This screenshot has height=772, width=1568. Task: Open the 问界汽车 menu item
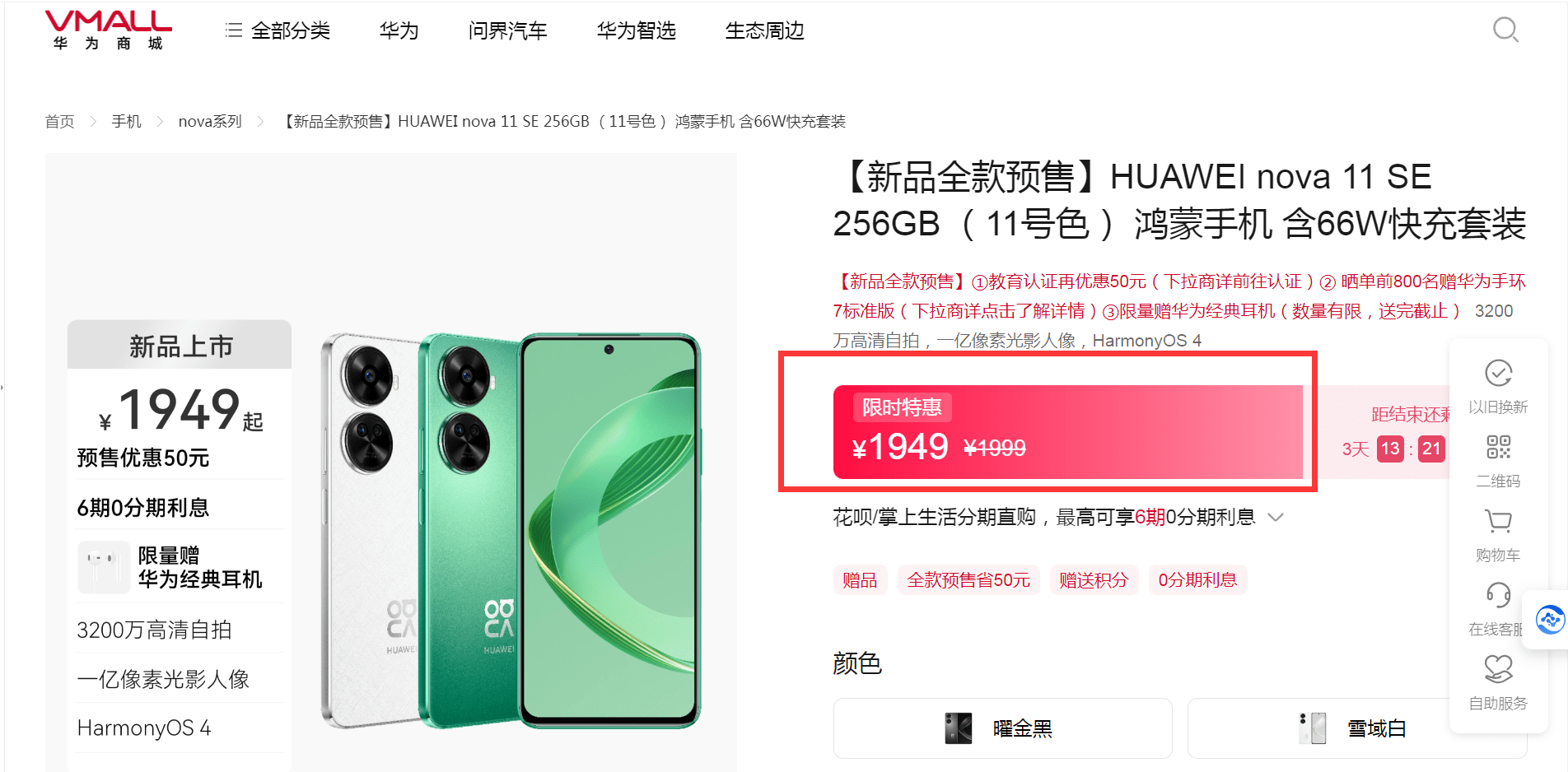[x=508, y=30]
